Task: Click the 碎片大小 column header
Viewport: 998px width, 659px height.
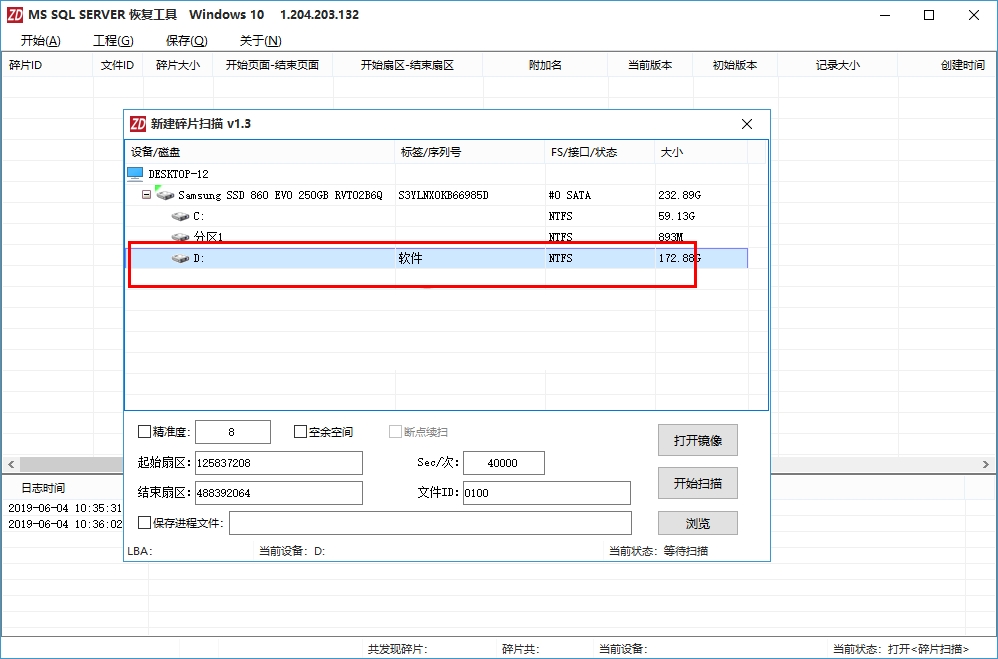Action: click(178, 65)
